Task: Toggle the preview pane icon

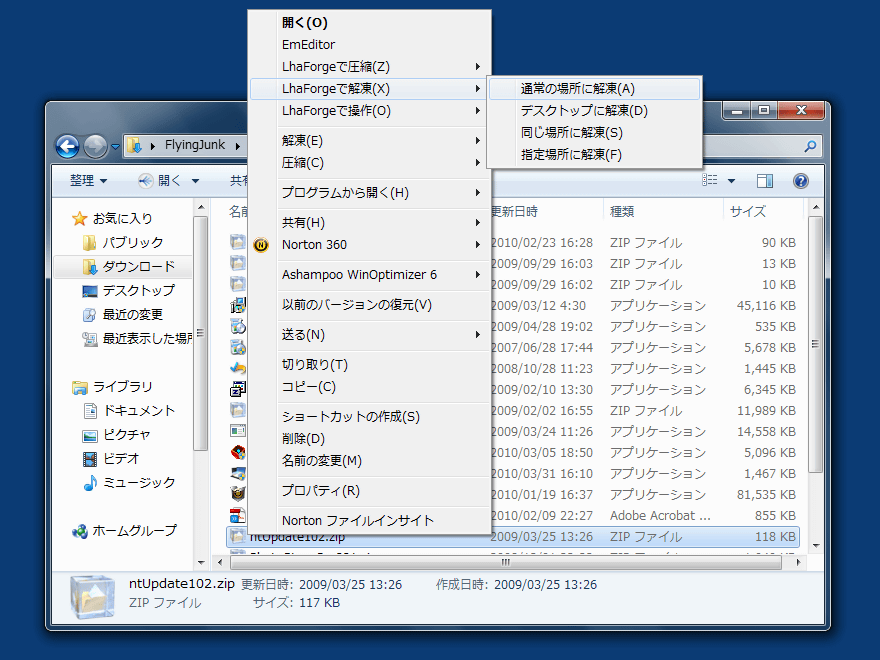Action: 764,181
